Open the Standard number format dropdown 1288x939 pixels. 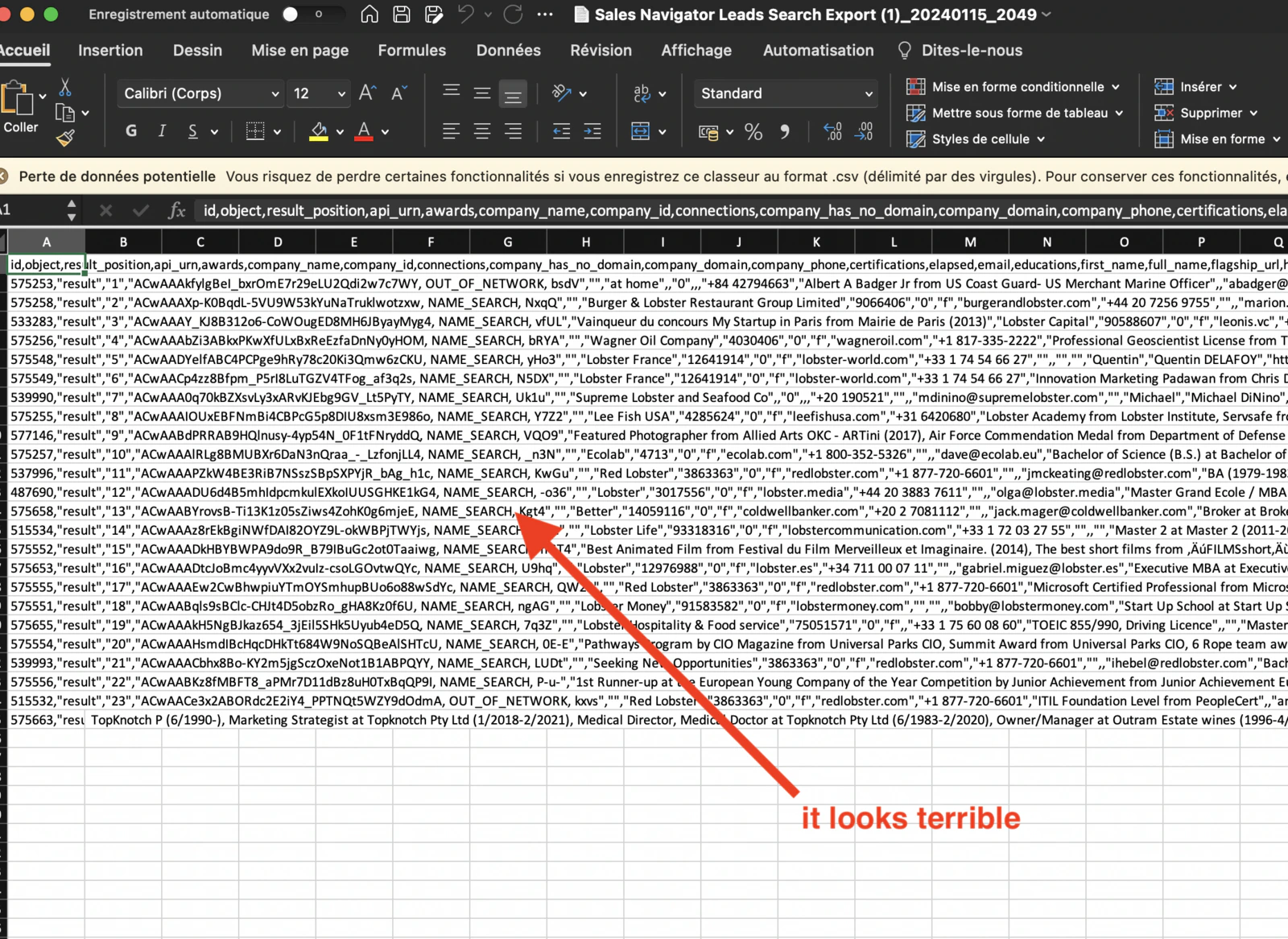[x=786, y=93]
